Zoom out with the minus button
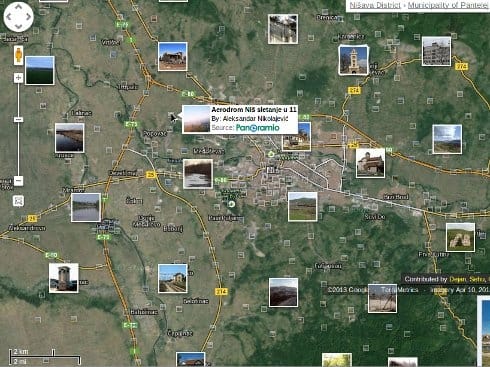This screenshot has width=490, height=367. tap(19, 181)
